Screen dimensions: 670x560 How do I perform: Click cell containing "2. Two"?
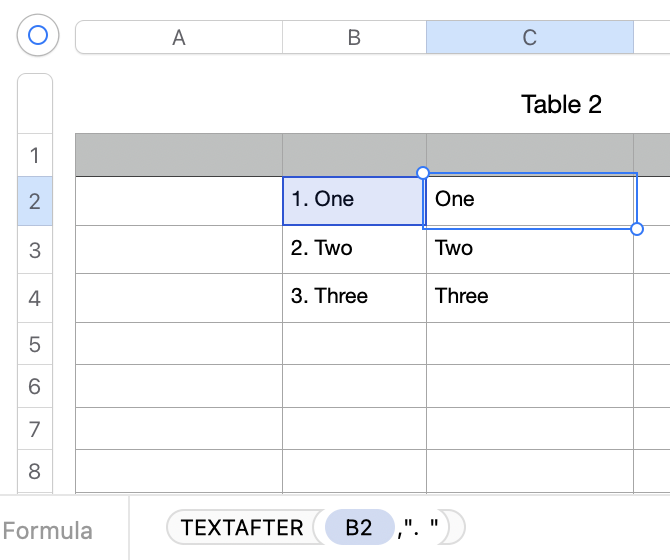tap(354, 249)
